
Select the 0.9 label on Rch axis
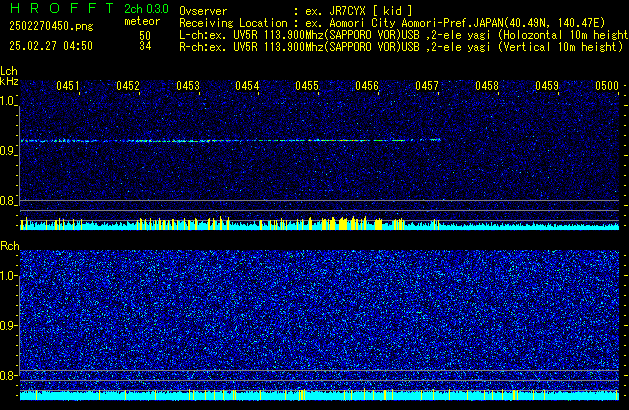click(7, 325)
